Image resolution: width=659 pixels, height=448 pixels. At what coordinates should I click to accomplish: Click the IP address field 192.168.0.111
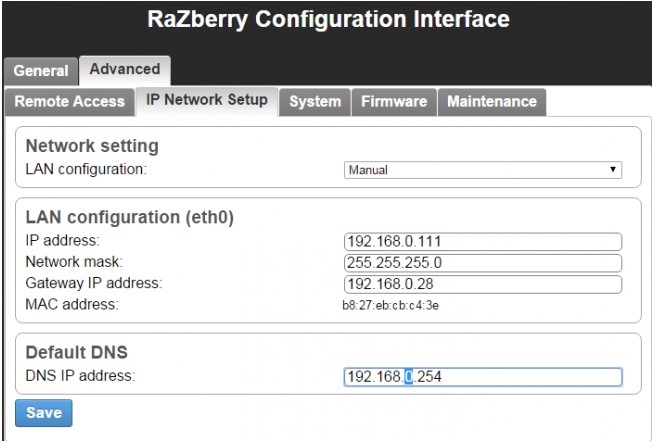pyautogui.click(x=483, y=242)
